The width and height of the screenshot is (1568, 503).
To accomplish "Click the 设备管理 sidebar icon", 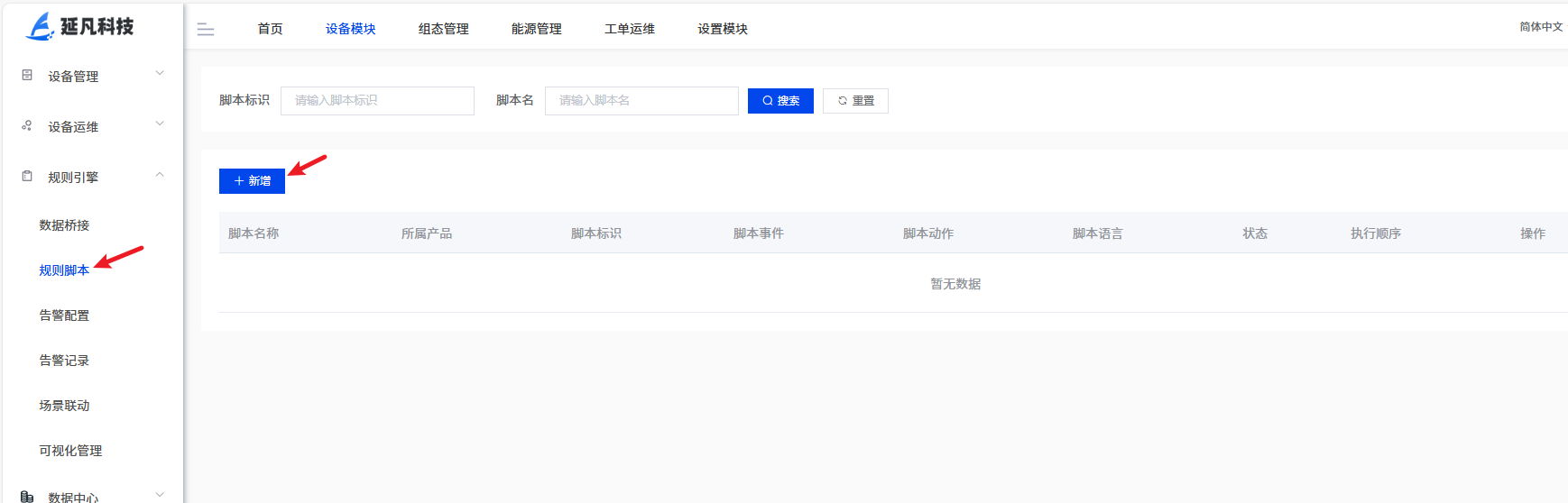I will (x=27, y=76).
